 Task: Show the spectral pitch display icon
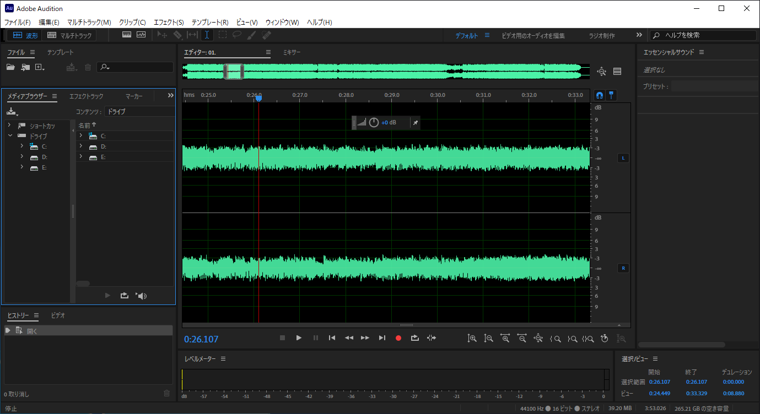[141, 35]
